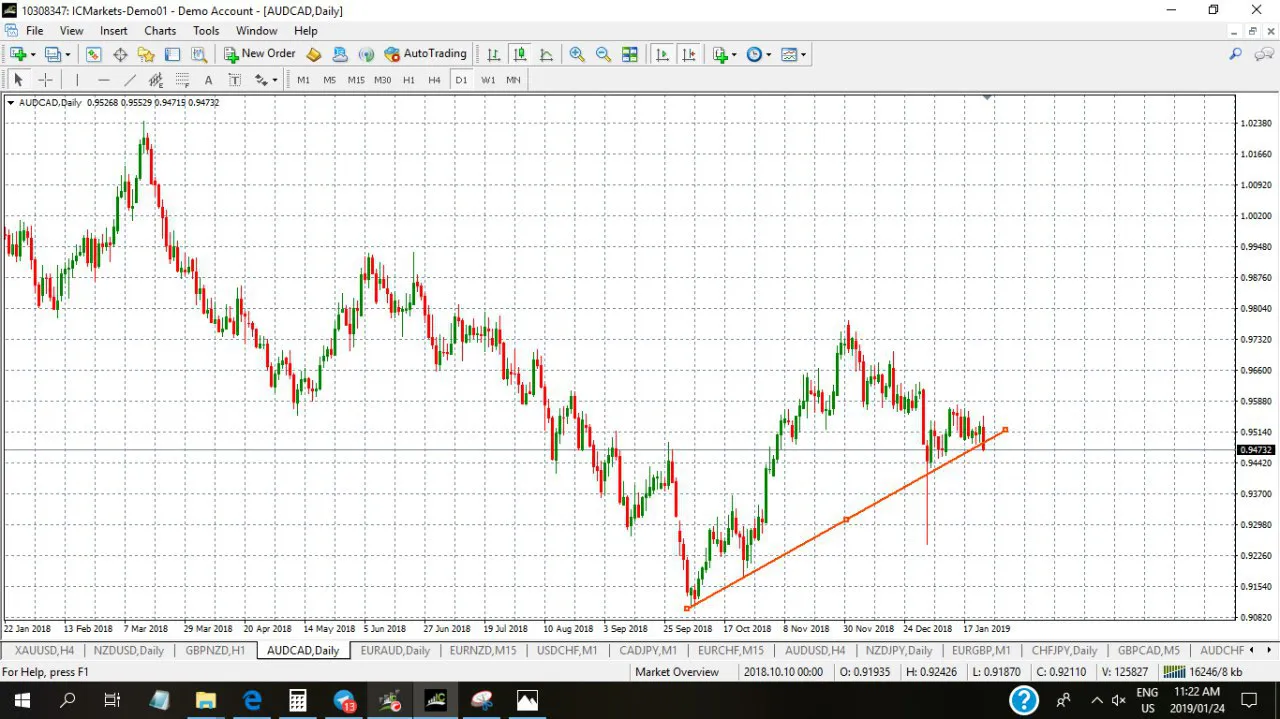
Task: Toggle the AutoTrading button
Action: pyautogui.click(x=425, y=54)
